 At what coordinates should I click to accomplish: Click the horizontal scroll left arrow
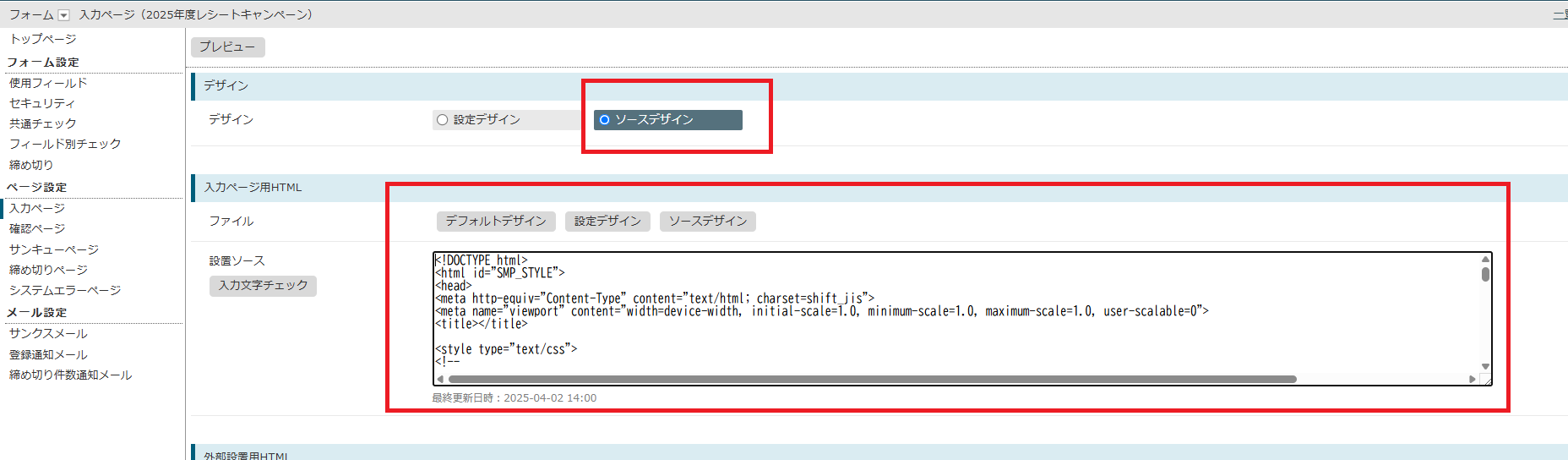440,379
